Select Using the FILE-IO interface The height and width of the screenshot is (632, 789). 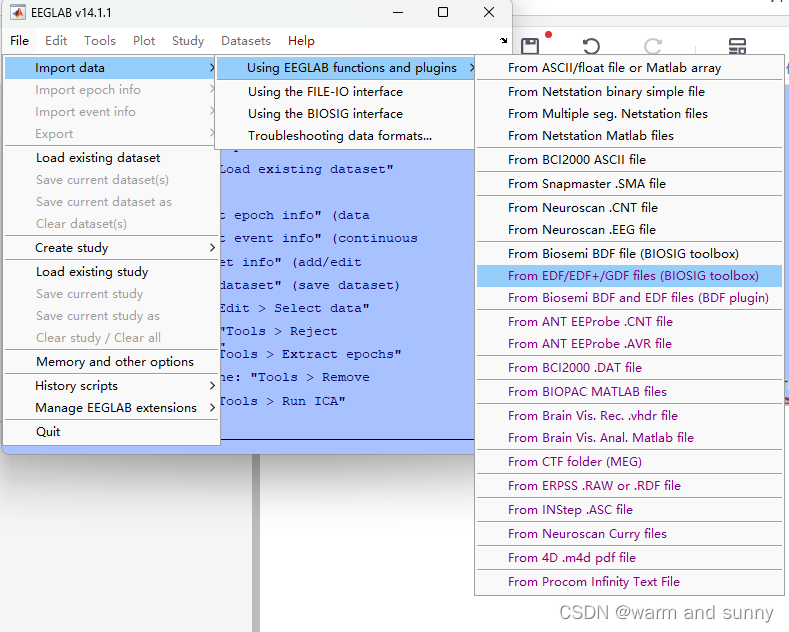[345, 92]
